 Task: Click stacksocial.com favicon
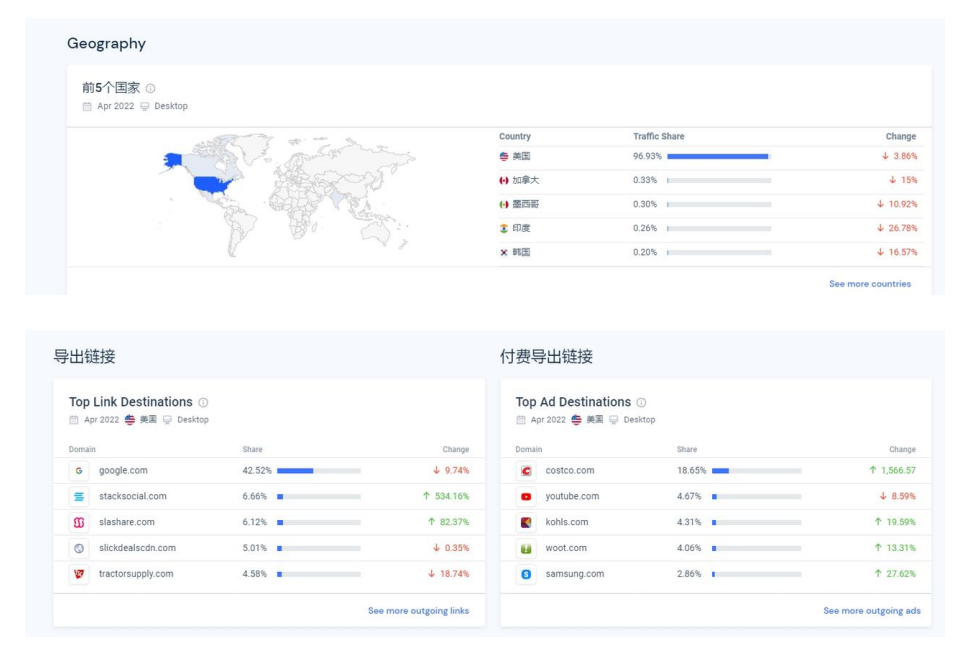79,497
